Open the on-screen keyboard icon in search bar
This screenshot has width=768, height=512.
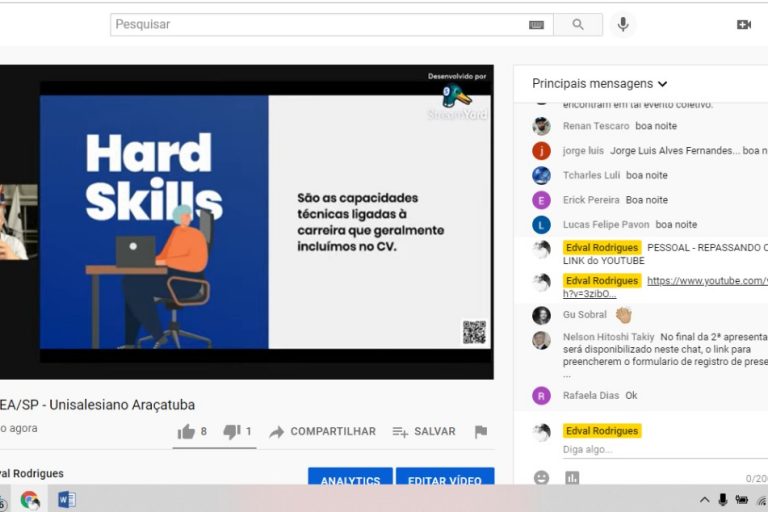point(536,25)
